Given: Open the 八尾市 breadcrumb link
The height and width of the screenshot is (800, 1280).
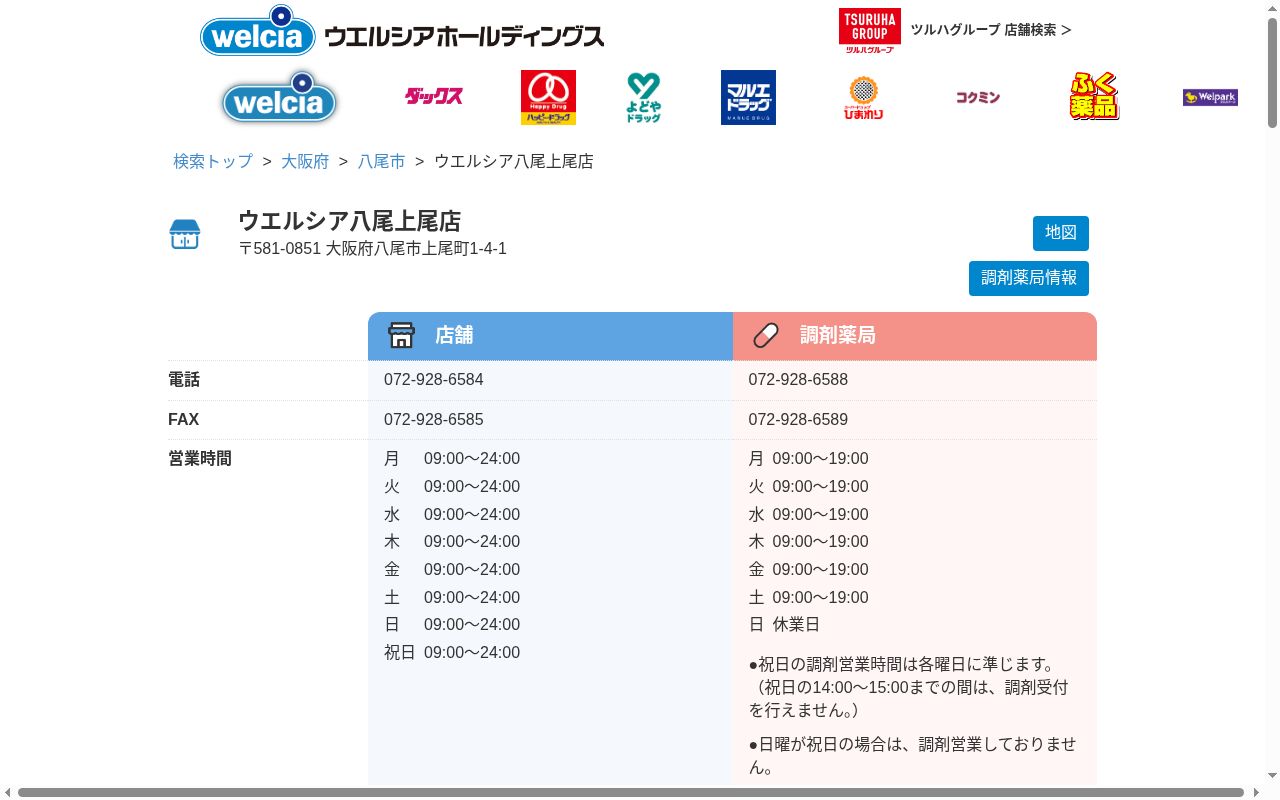Looking at the screenshot, I should (382, 161).
